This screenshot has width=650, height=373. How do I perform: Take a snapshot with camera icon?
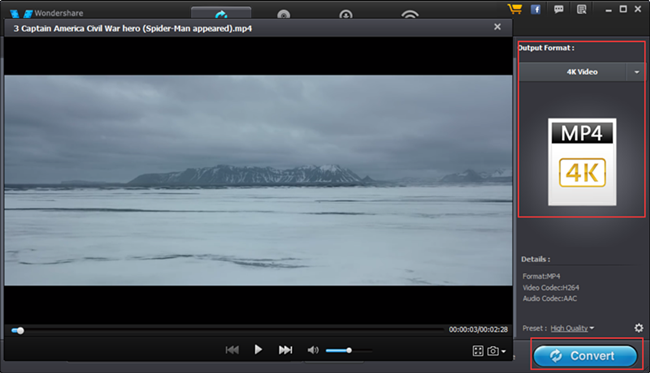[x=493, y=351]
